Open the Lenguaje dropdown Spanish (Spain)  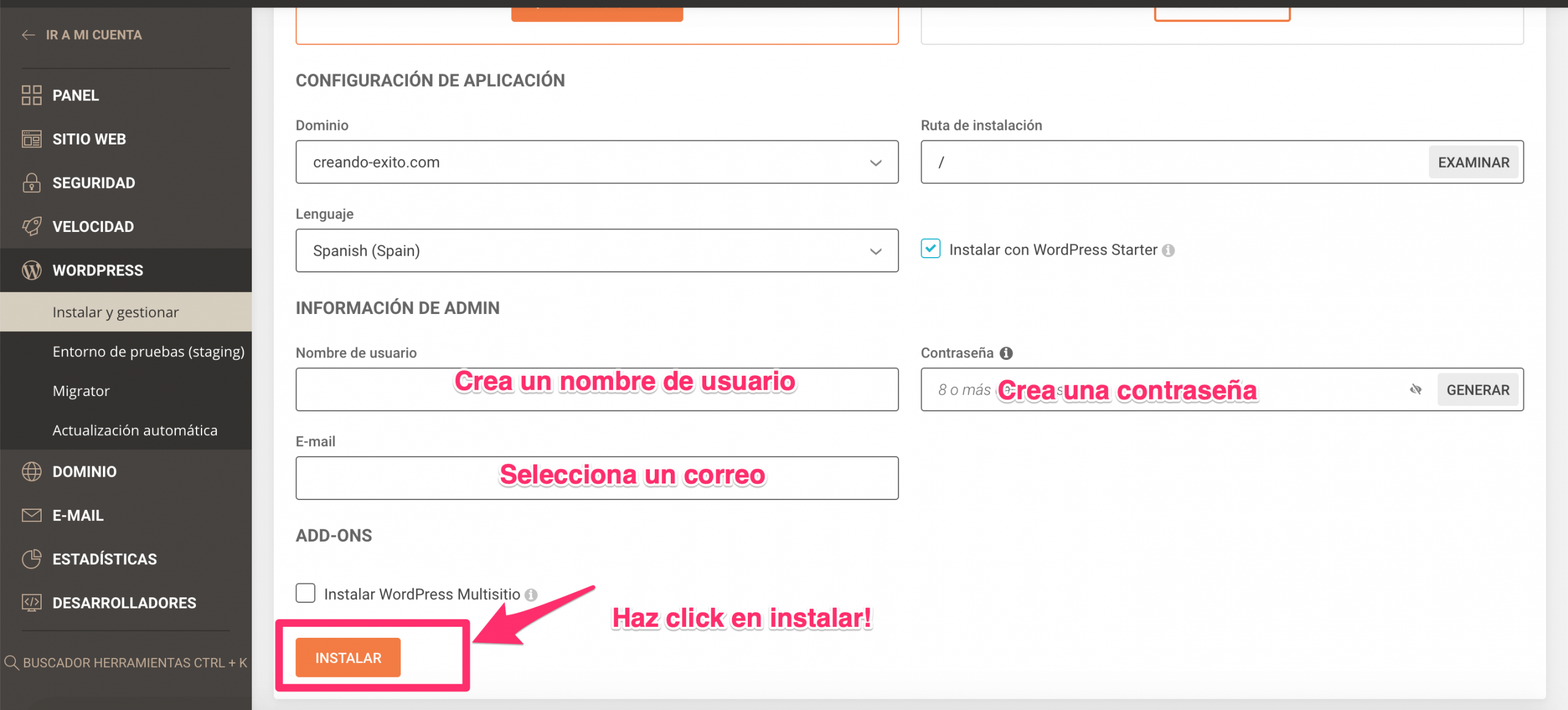[597, 250]
